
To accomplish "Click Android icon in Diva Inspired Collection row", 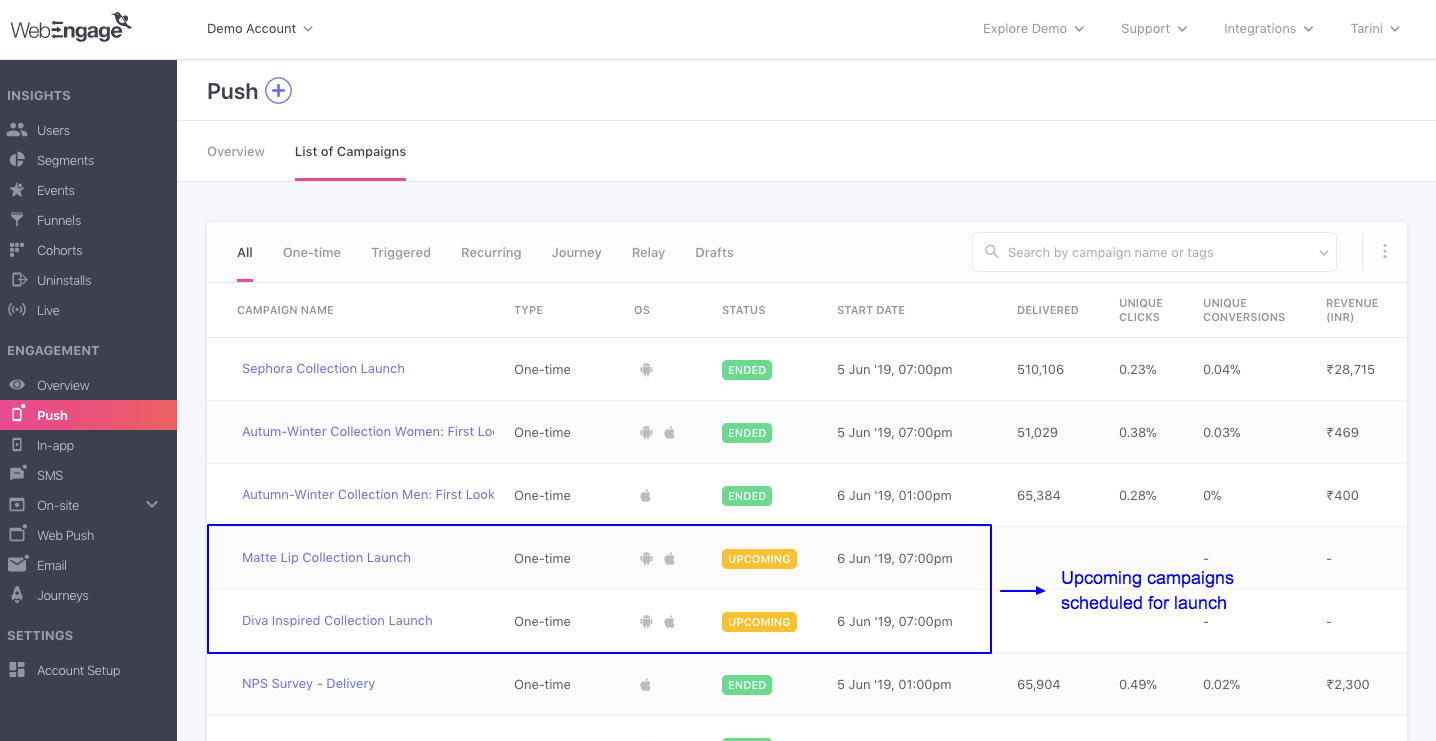I will (646, 621).
